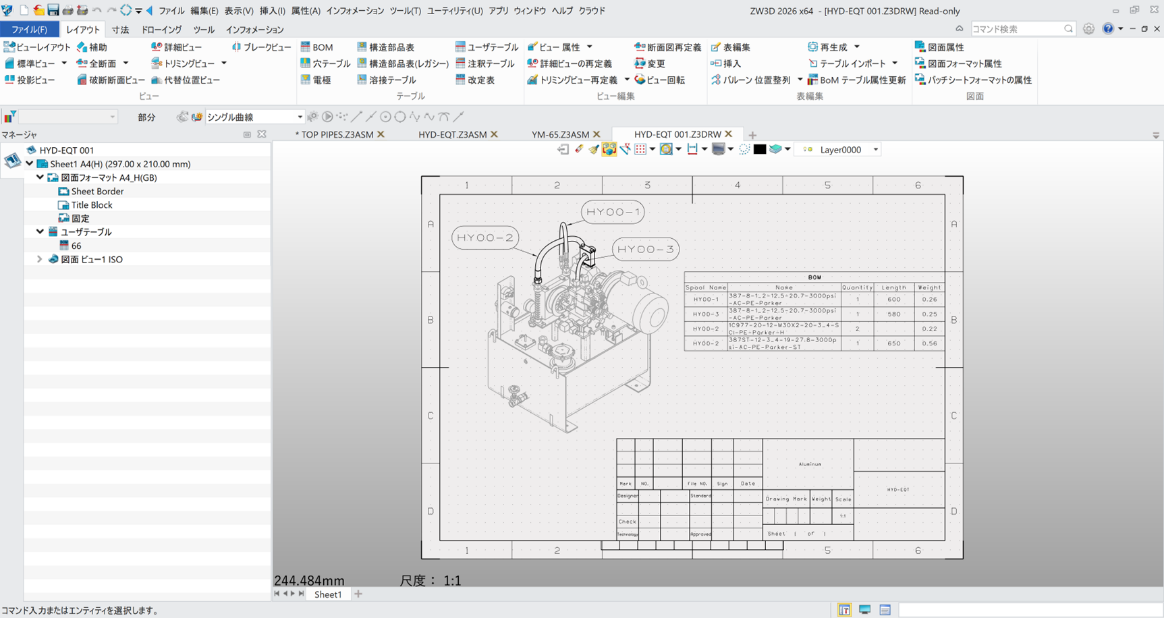Toggle the black background color swatch icon
Image resolution: width=1164 pixels, height=618 pixels.
[x=759, y=150]
